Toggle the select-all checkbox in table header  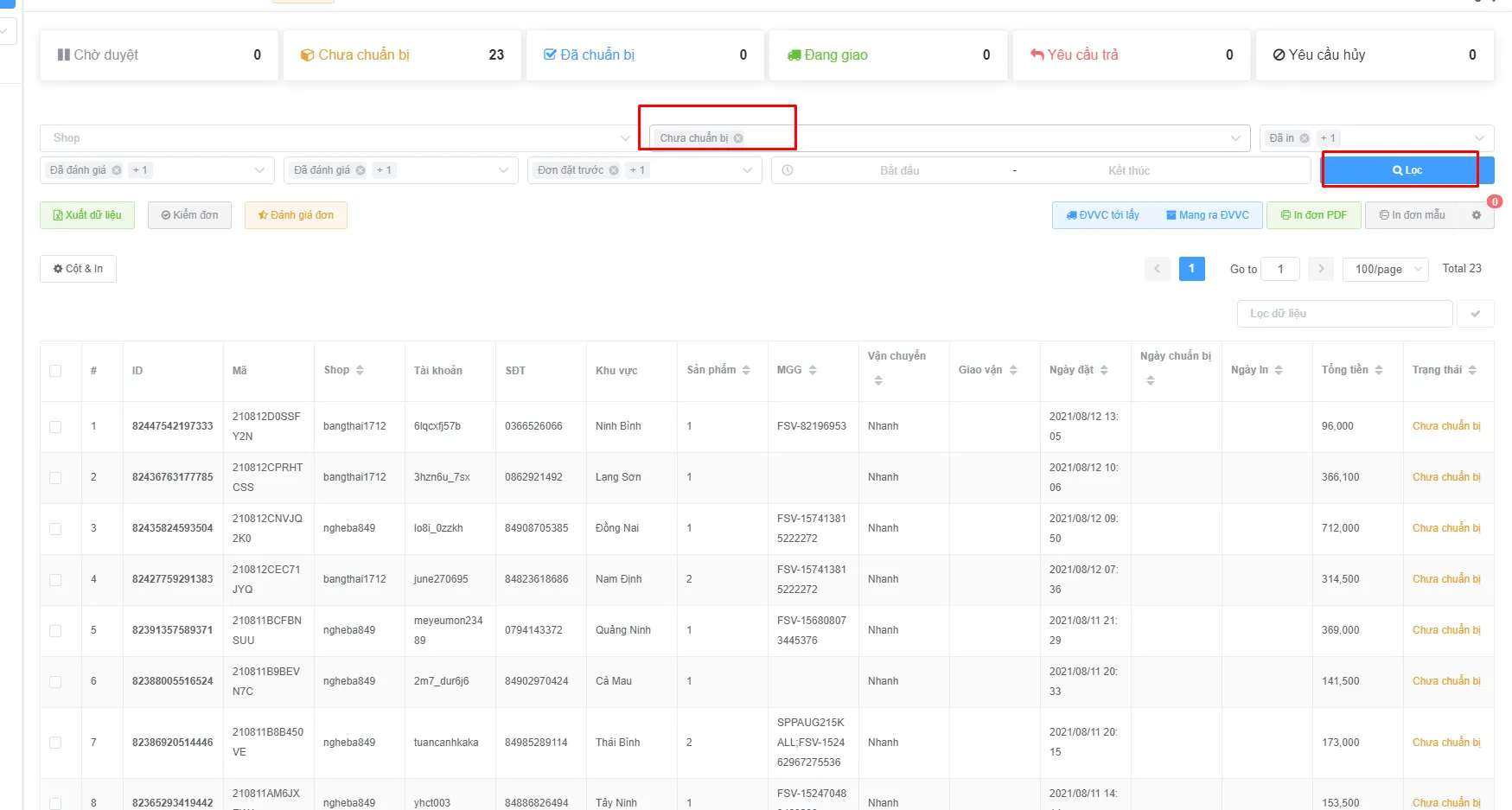55,371
